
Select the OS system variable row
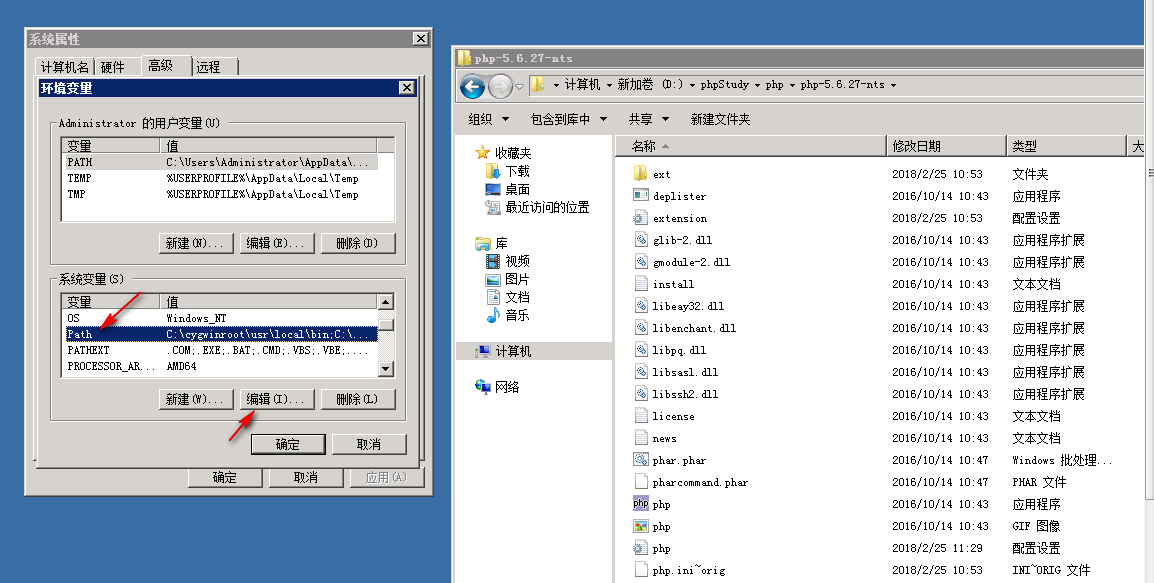click(x=221, y=318)
